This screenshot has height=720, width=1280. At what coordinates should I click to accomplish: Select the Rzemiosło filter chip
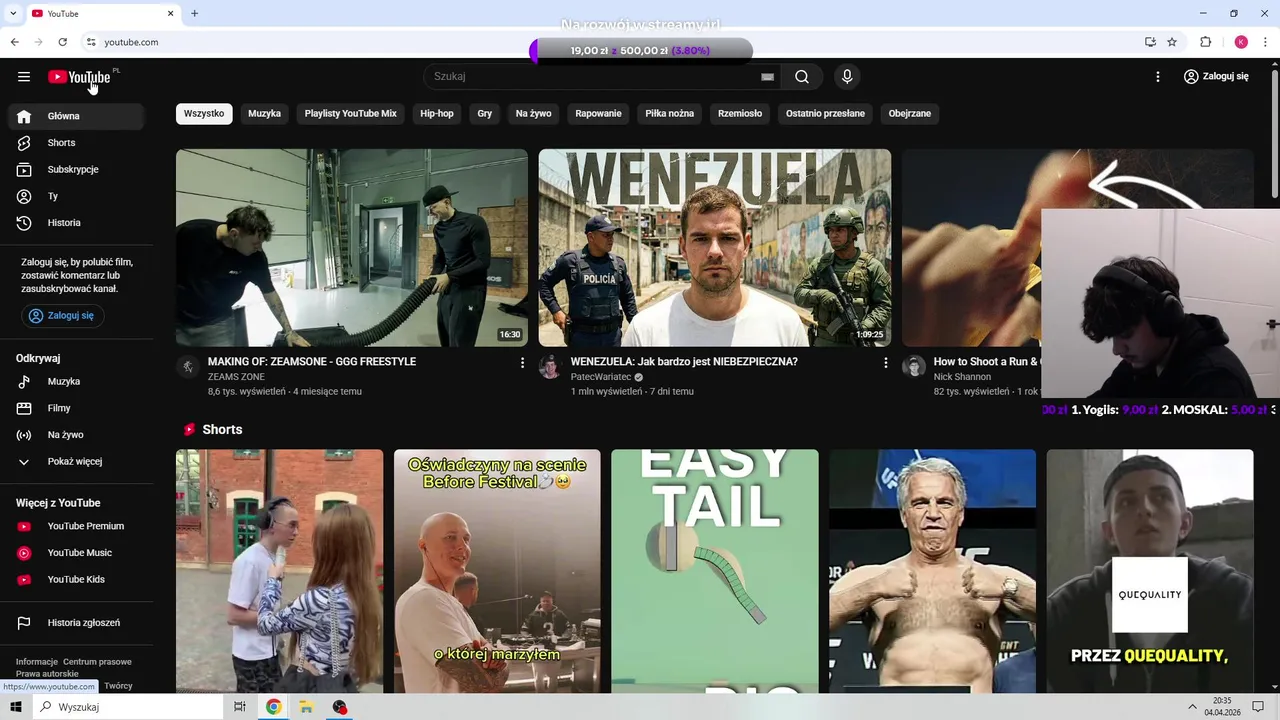pos(740,114)
